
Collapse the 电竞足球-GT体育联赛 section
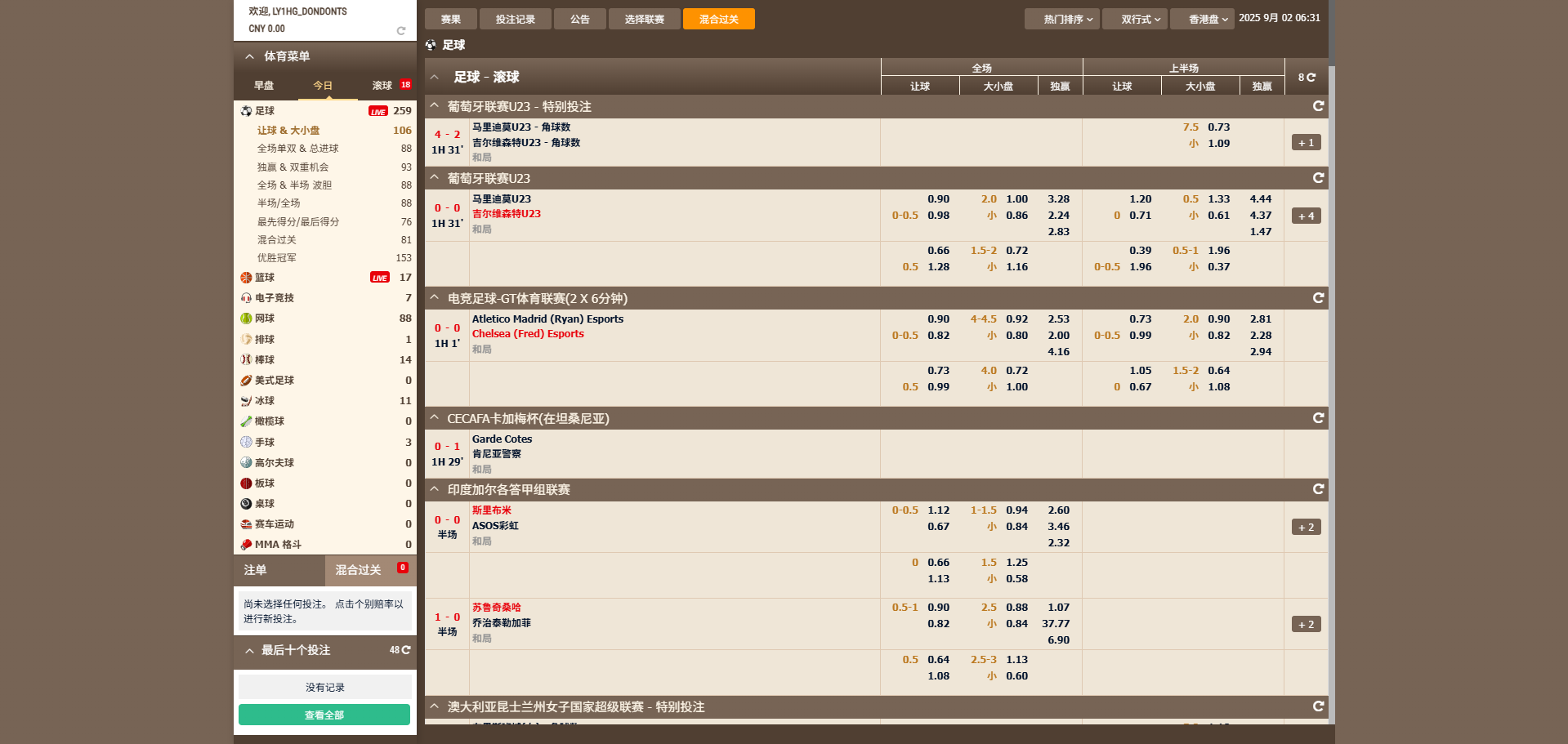coord(435,298)
